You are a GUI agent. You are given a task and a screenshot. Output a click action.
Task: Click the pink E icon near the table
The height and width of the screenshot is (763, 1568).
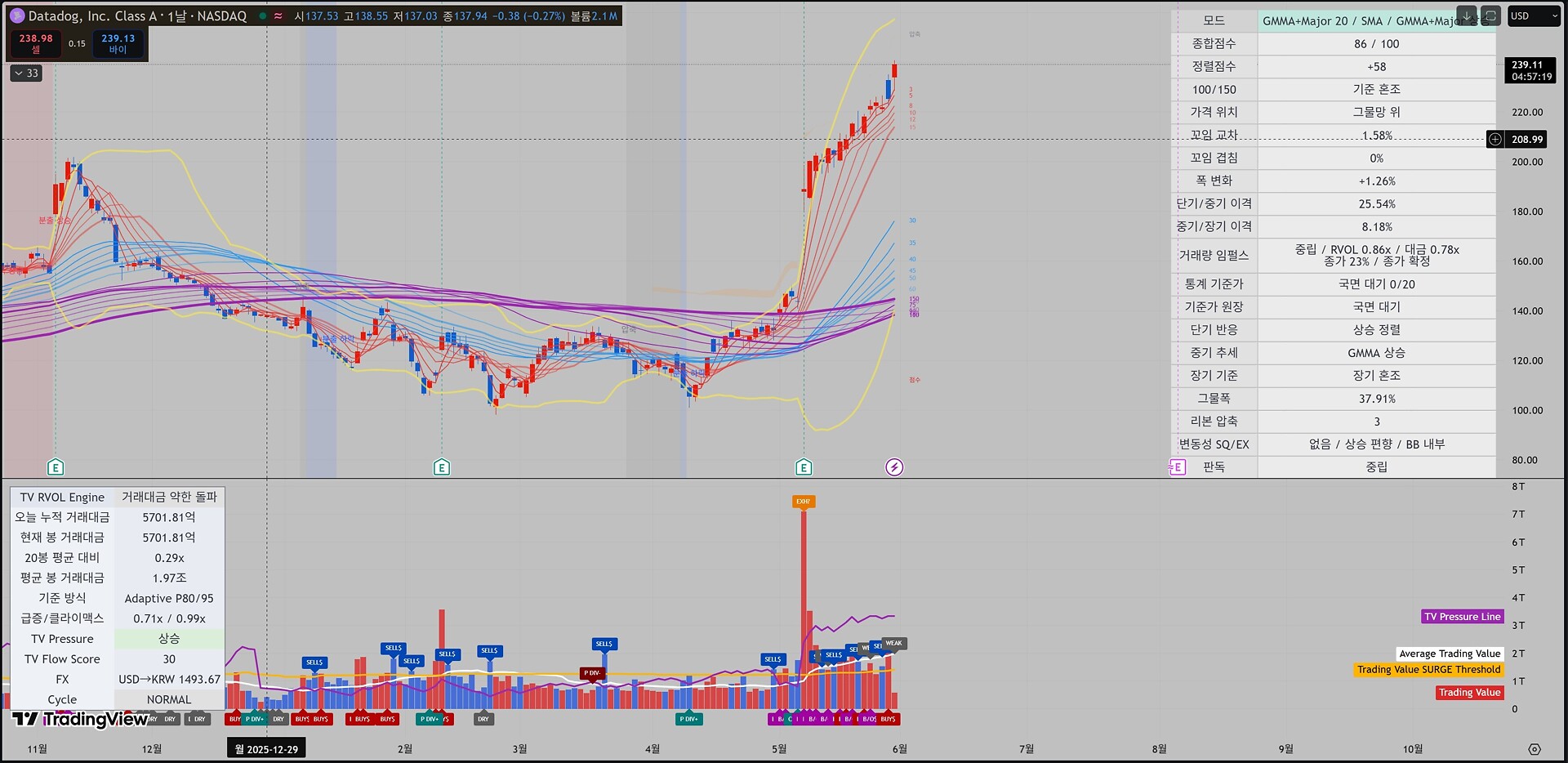tap(1178, 467)
